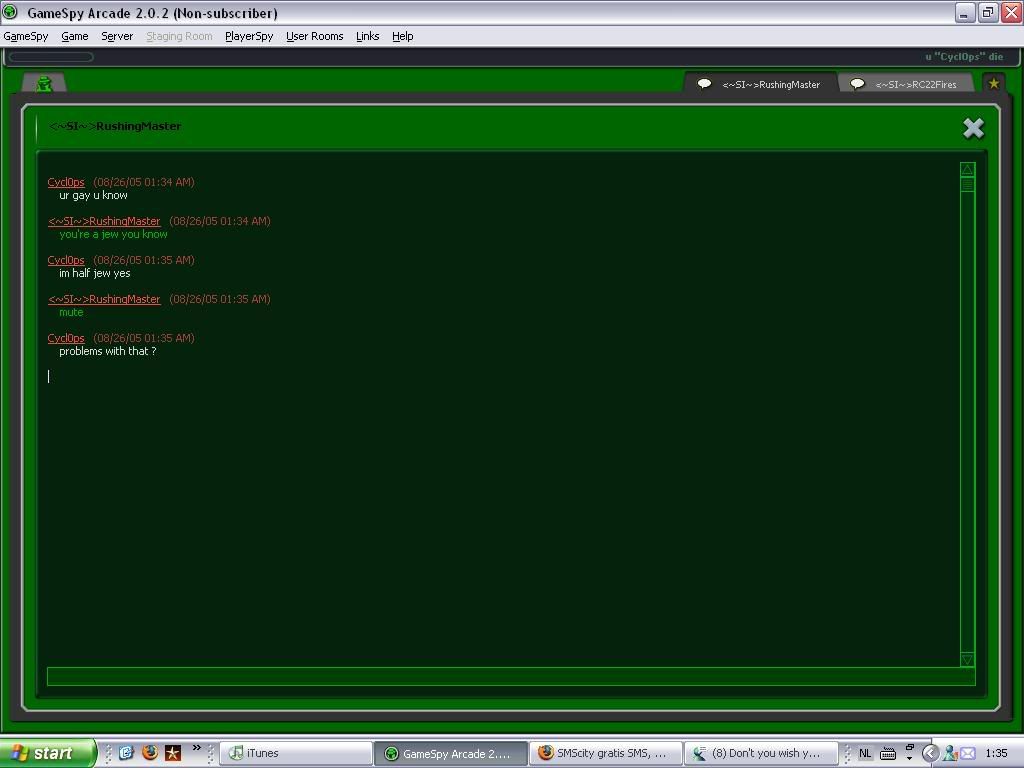
Task: Open the SMScity Firefox taskbar window
Action: (x=605, y=753)
